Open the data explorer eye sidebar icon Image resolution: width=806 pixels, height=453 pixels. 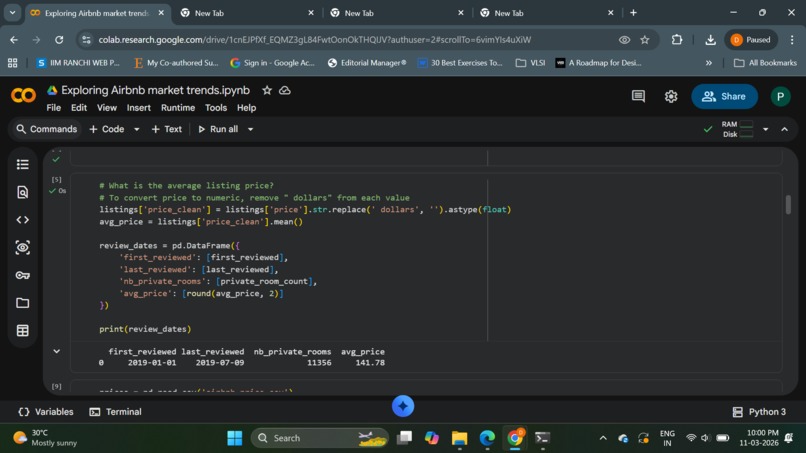pos(23,247)
